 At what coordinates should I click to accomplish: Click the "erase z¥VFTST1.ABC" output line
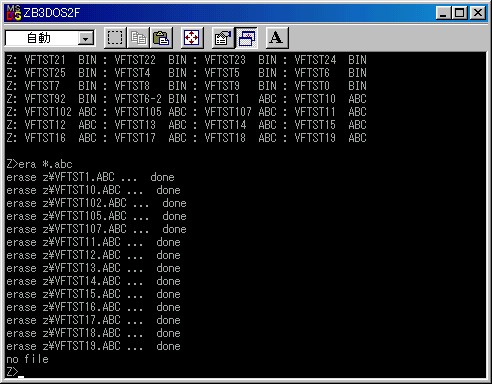pos(90,177)
